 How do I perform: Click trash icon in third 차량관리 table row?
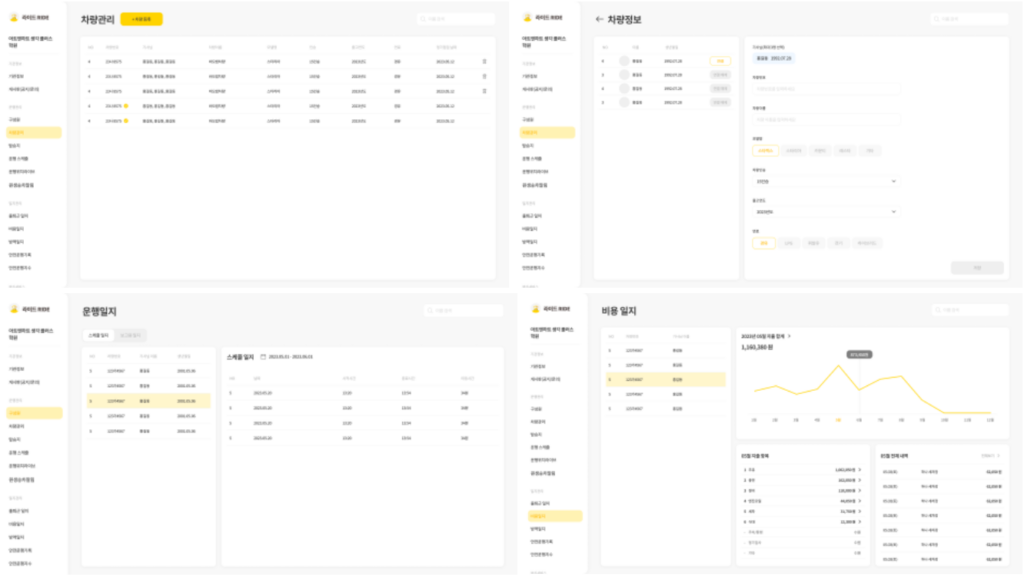(x=484, y=90)
